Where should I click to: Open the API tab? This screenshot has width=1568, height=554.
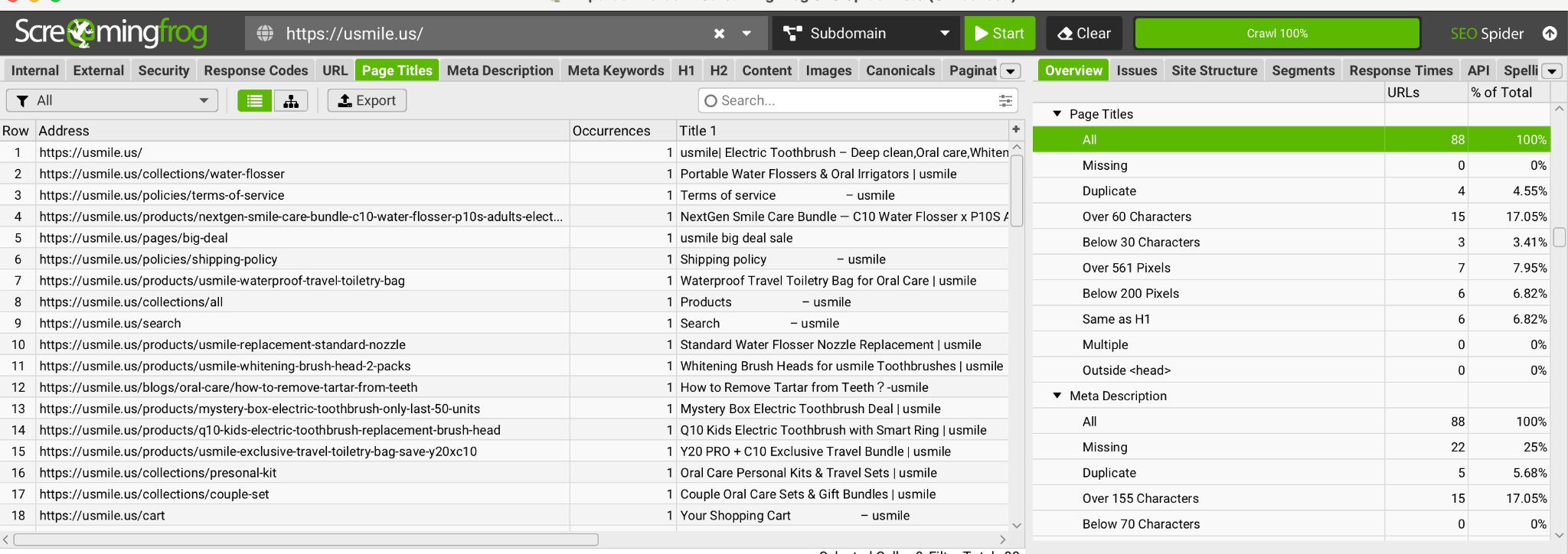pos(1478,70)
